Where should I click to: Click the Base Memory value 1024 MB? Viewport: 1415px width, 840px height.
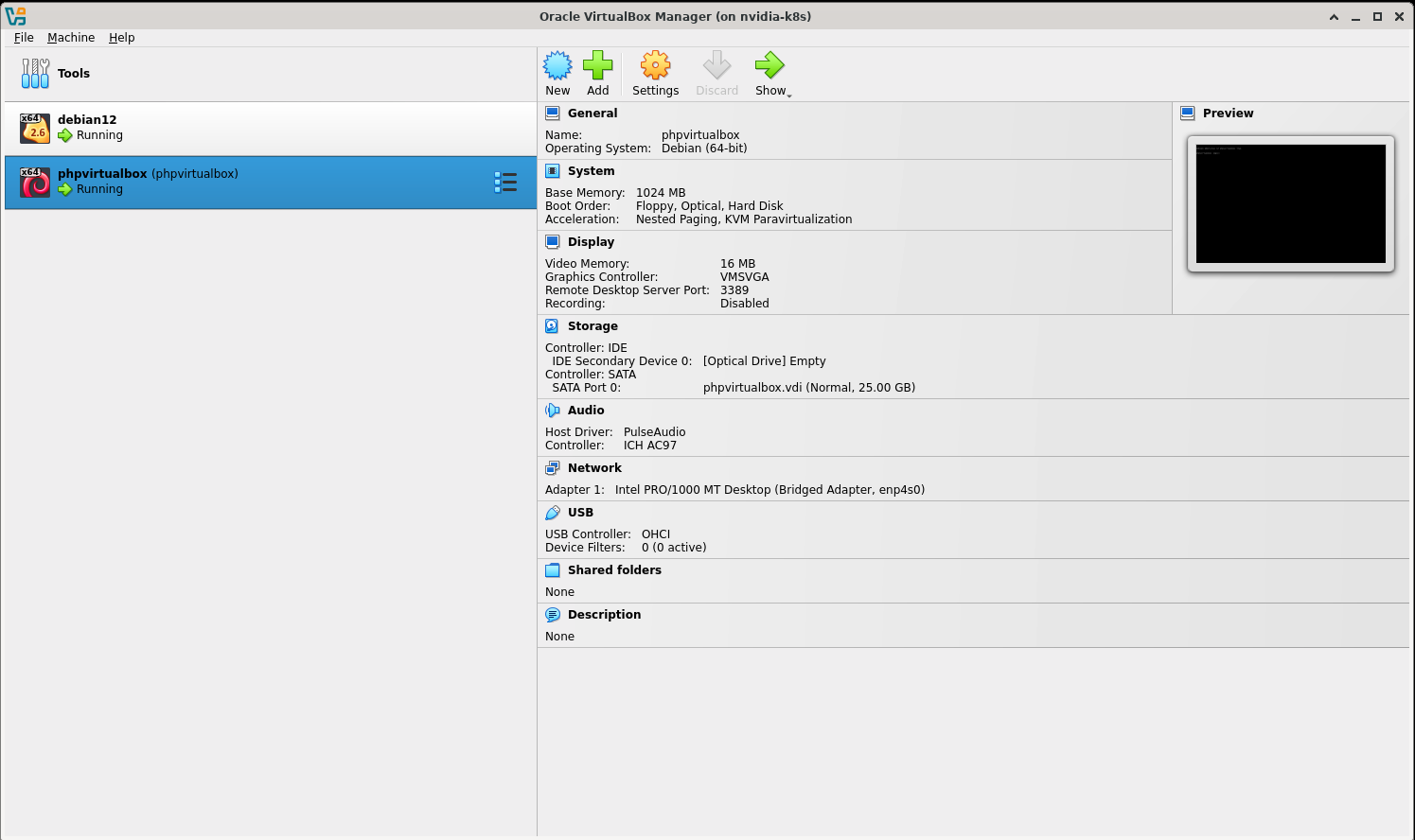(661, 193)
